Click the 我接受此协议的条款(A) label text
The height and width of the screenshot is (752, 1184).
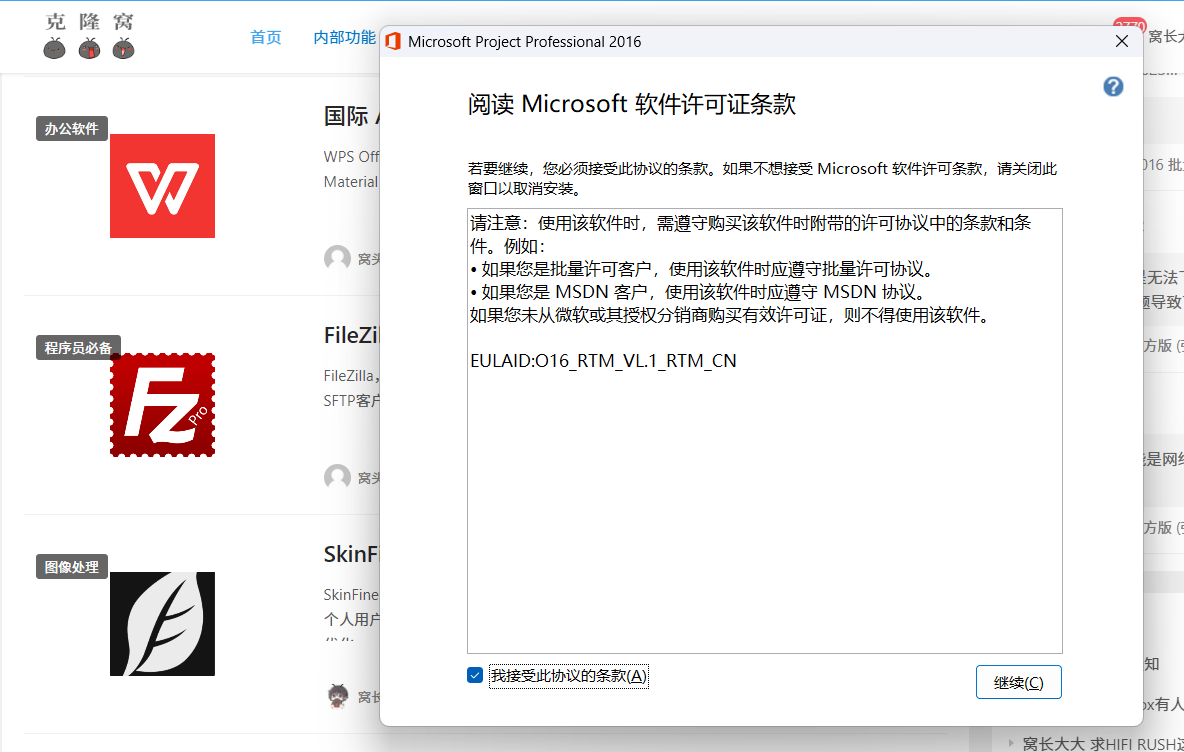(x=569, y=676)
